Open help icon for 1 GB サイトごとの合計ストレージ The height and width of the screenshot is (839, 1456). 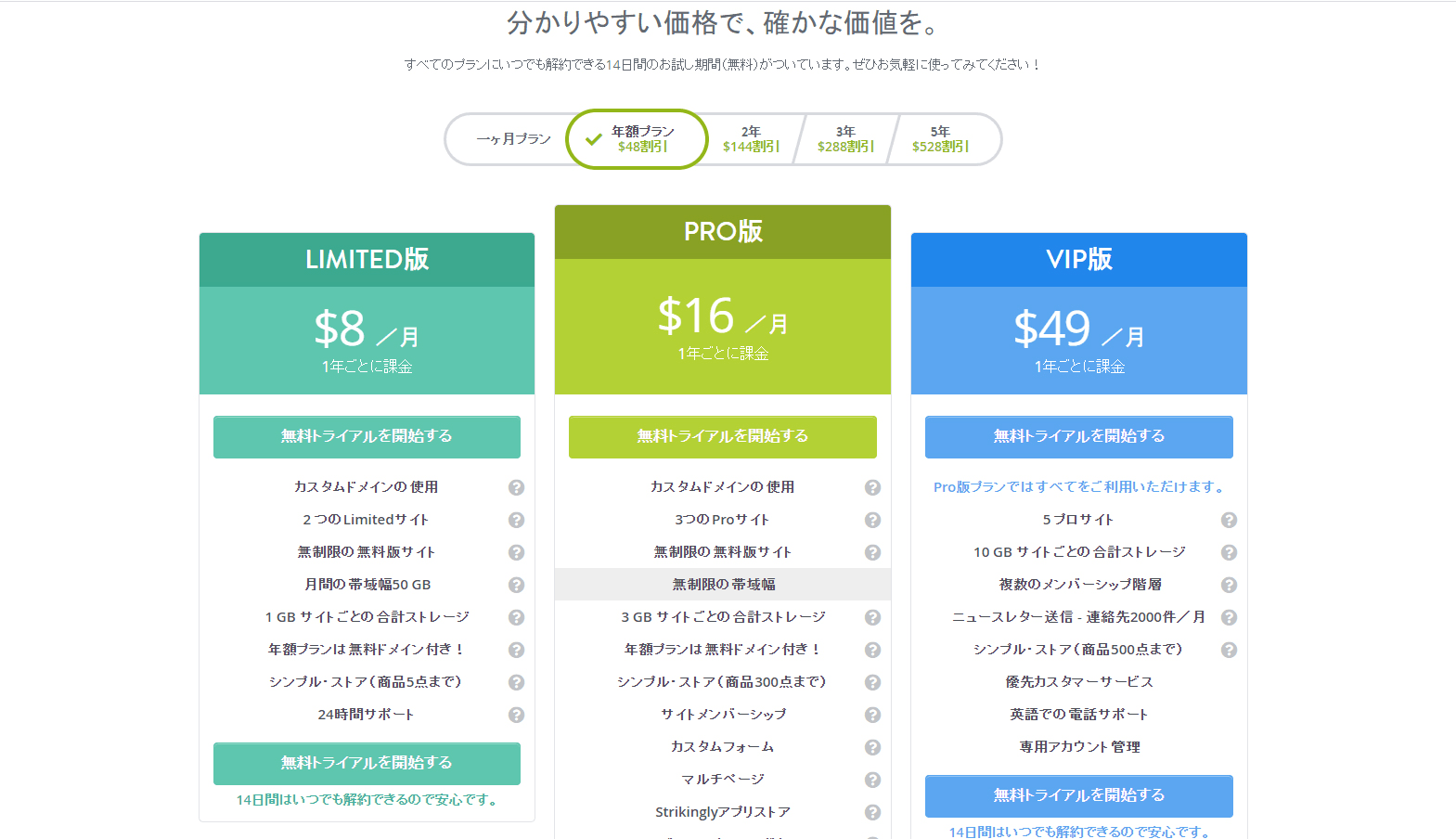point(516,617)
